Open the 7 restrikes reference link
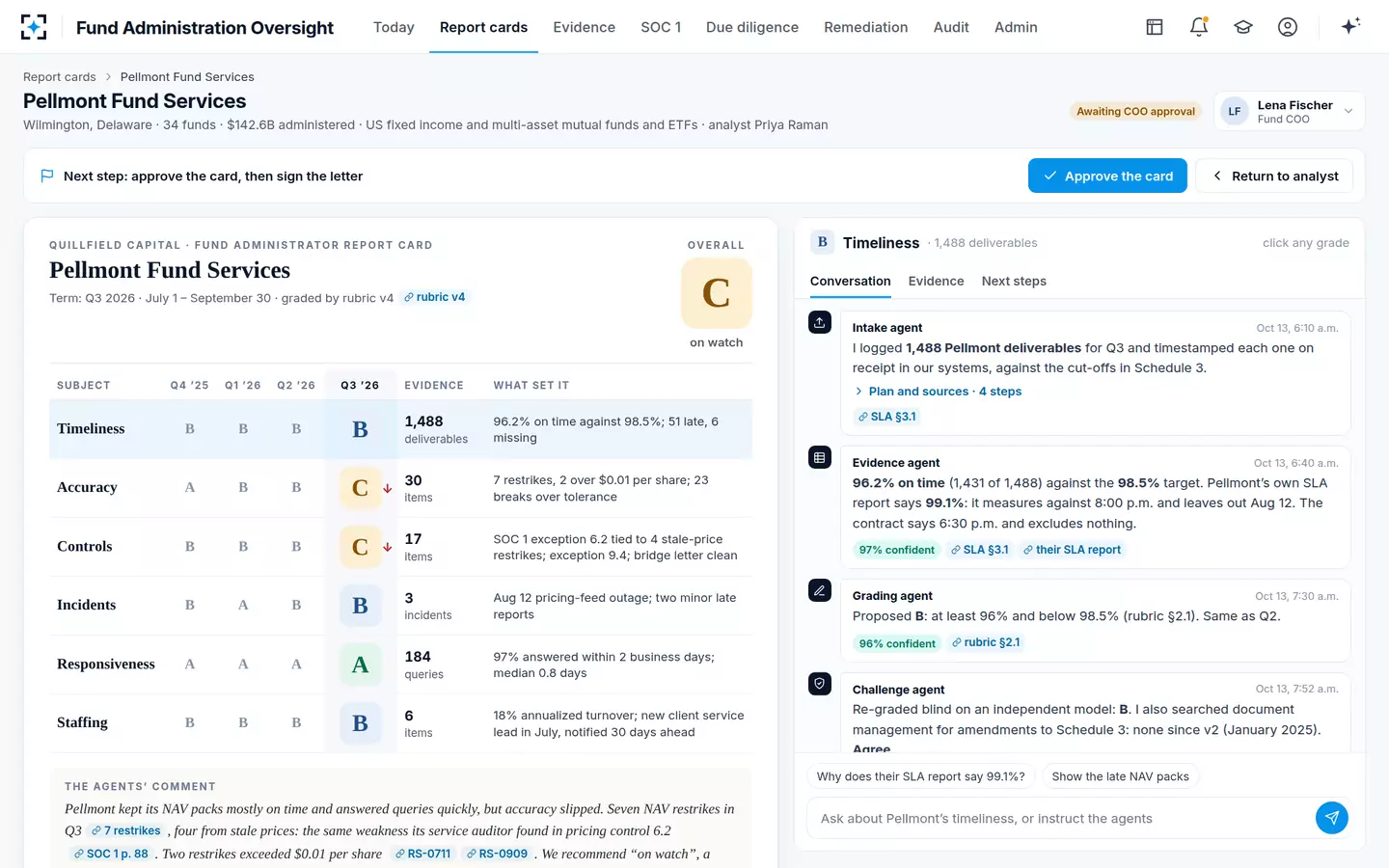Screen dimensions: 1389x868 click(x=125, y=830)
